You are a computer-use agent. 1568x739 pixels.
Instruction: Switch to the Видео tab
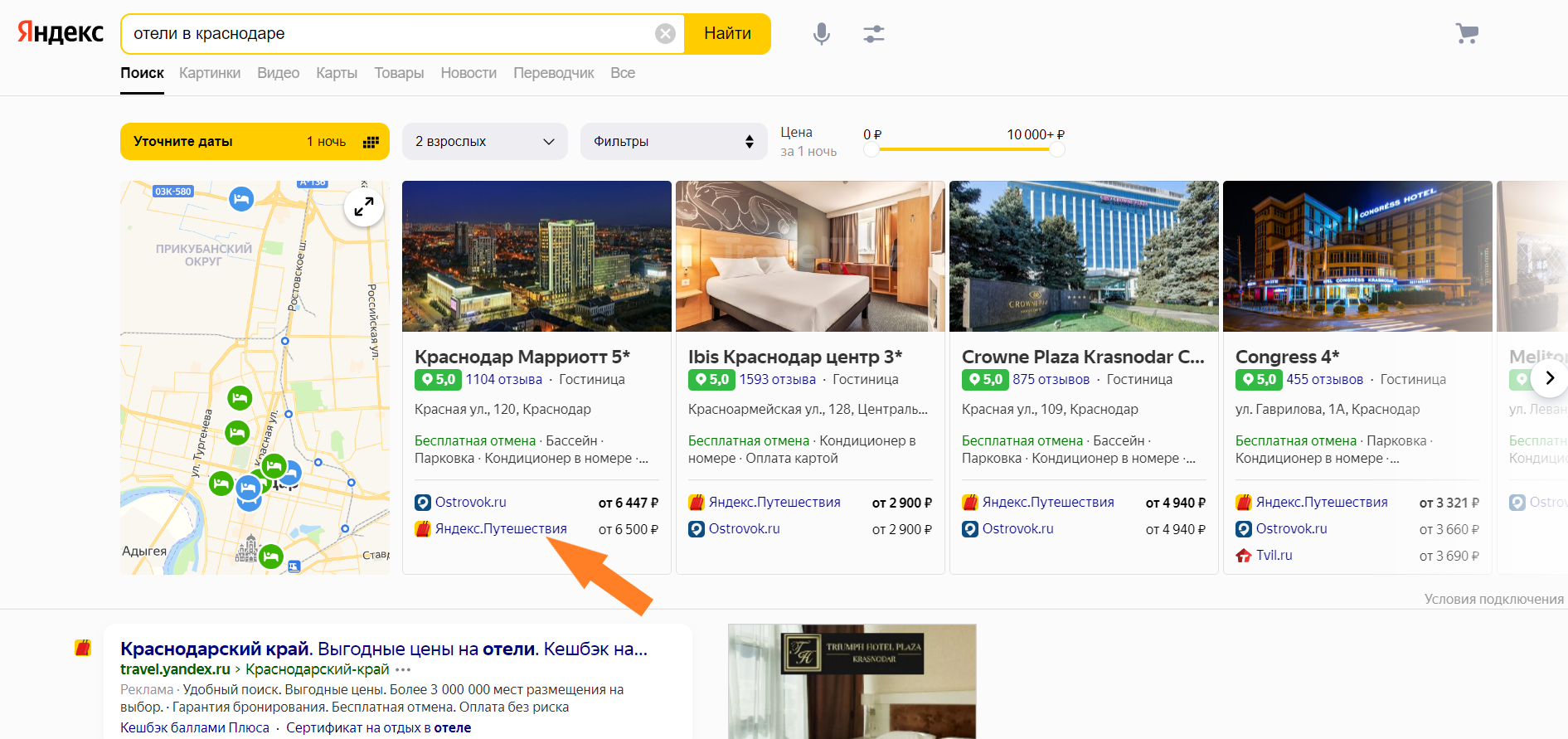278,73
